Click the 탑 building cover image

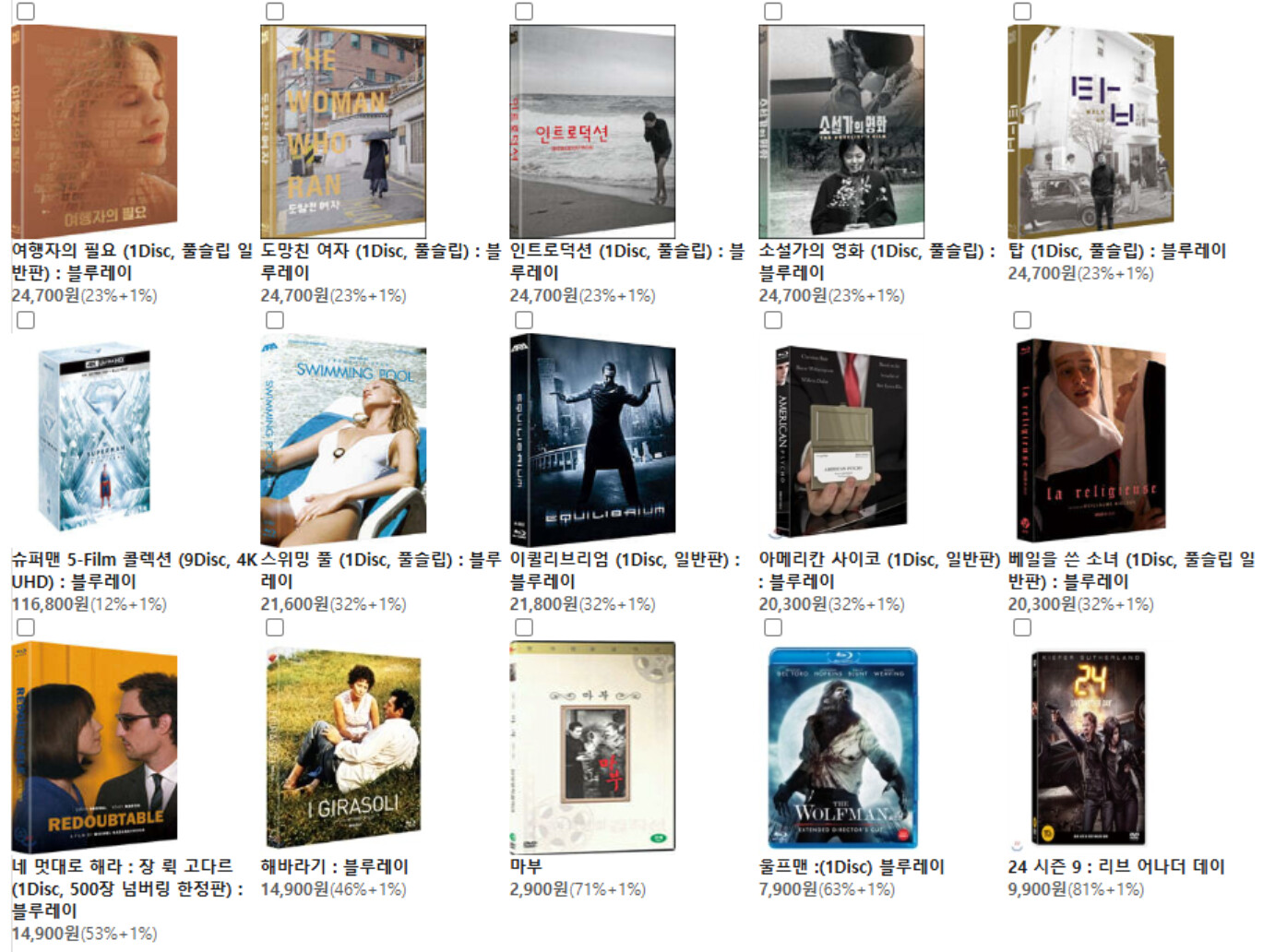pos(1090,131)
